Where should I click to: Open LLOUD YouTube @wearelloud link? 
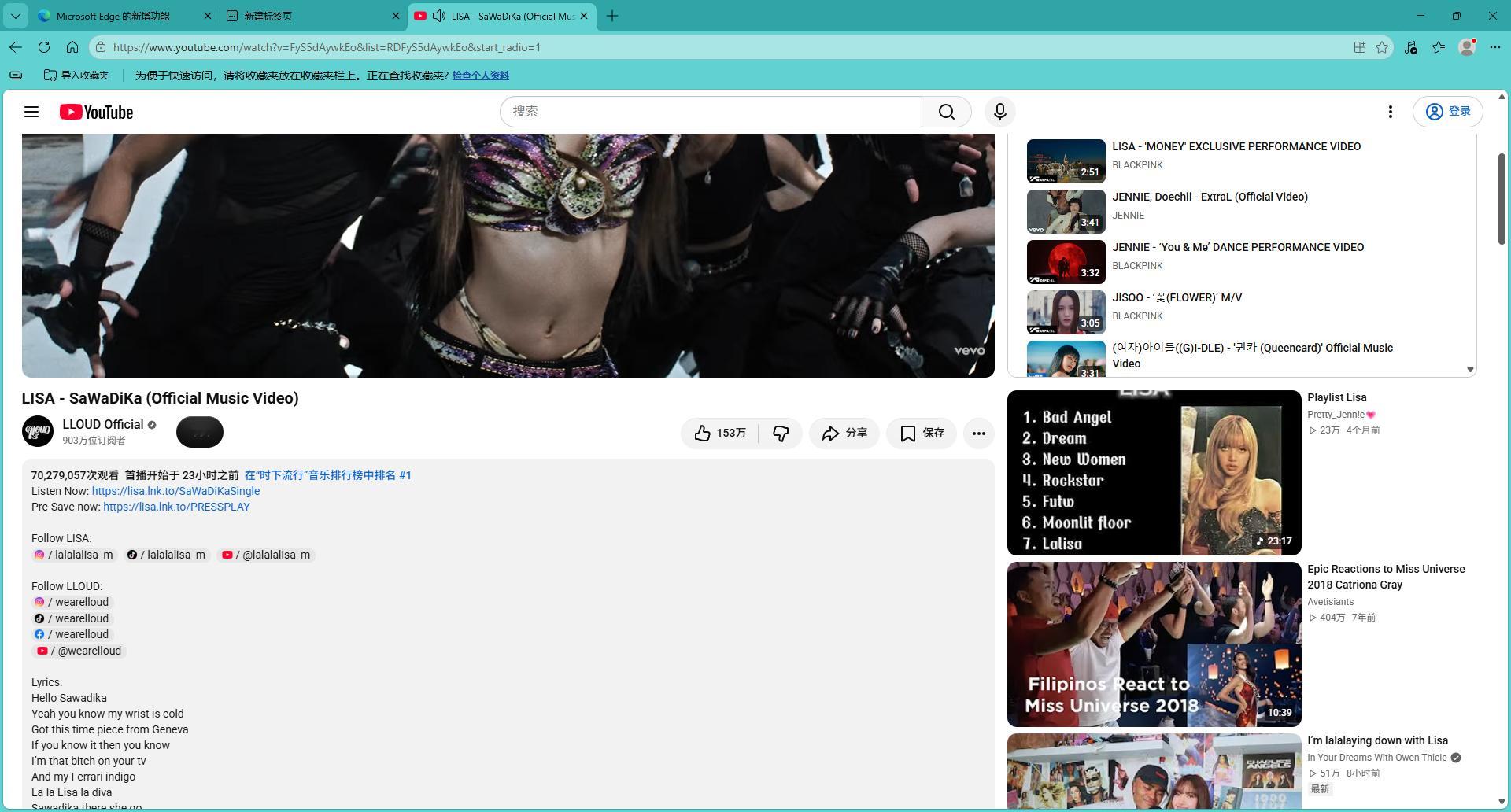(x=78, y=651)
